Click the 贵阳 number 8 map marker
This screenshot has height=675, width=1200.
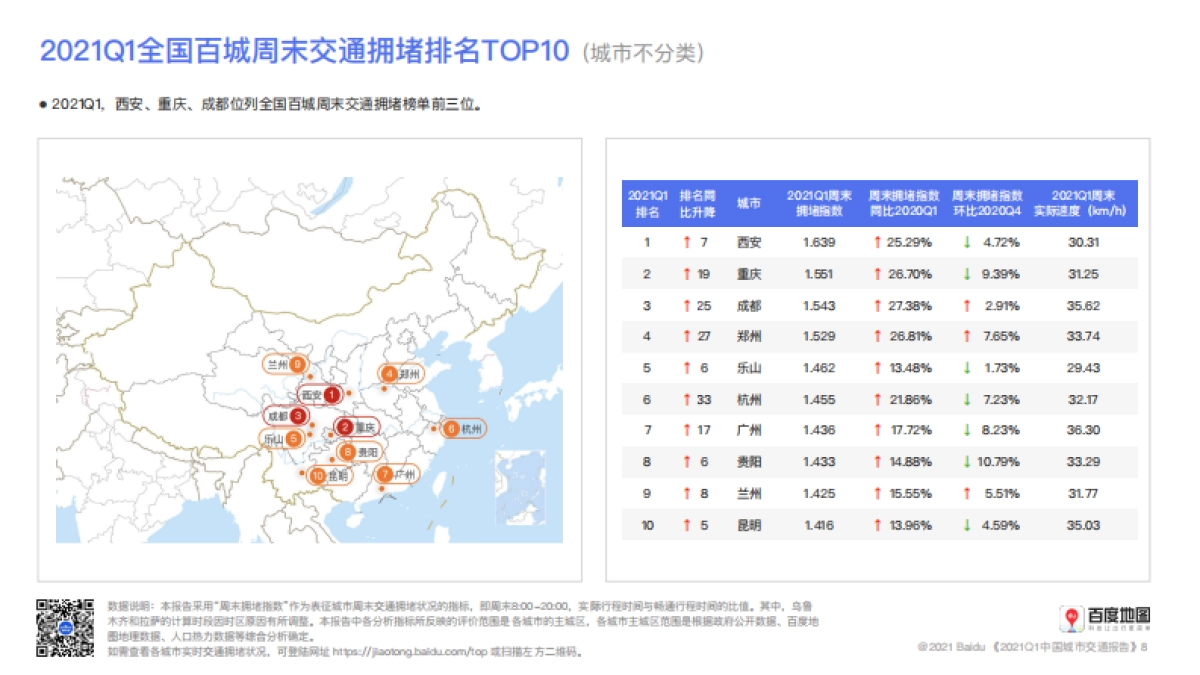pyautogui.click(x=346, y=453)
